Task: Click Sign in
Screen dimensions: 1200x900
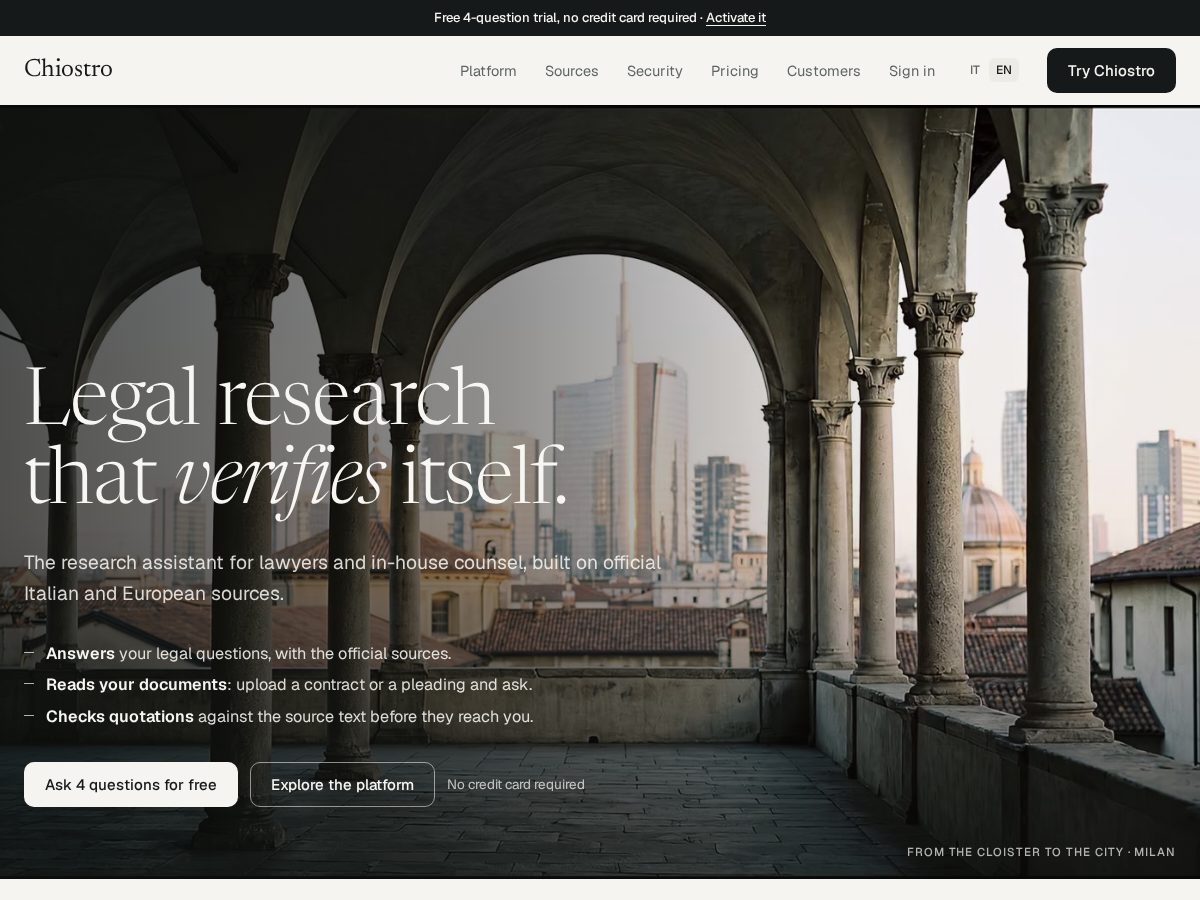Action: coord(912,71)
